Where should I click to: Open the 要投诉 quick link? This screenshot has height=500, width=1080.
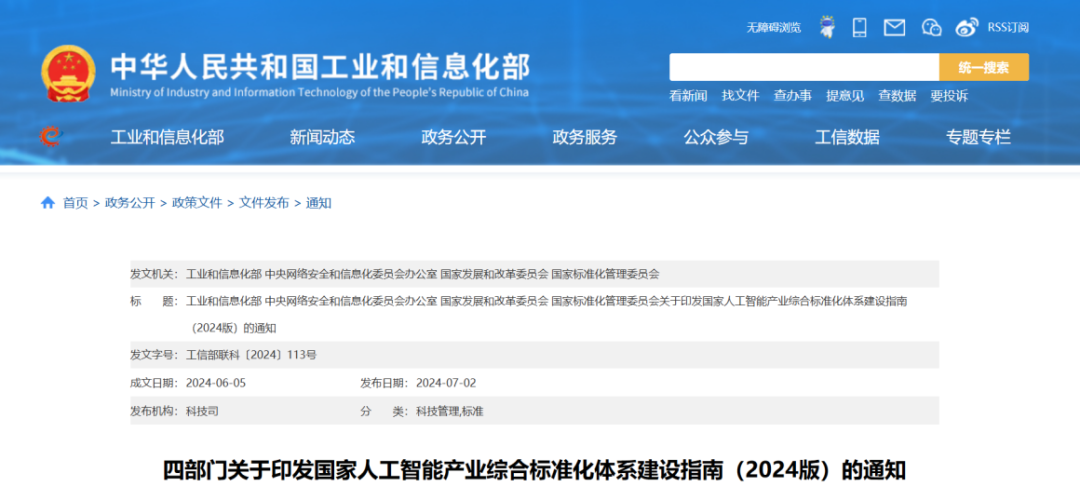[x=949, y=96]
